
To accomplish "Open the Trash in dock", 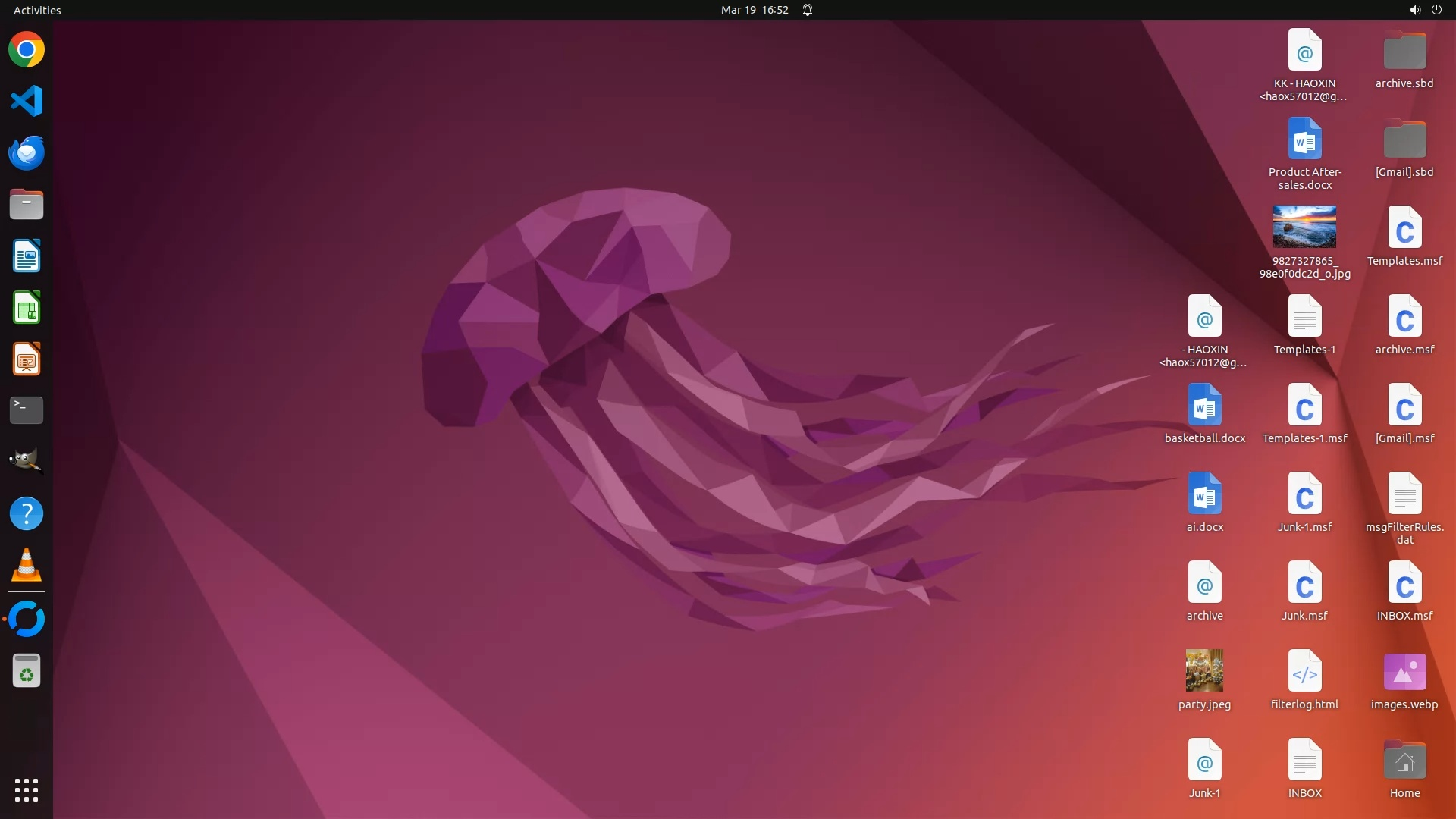I will 27,671.
